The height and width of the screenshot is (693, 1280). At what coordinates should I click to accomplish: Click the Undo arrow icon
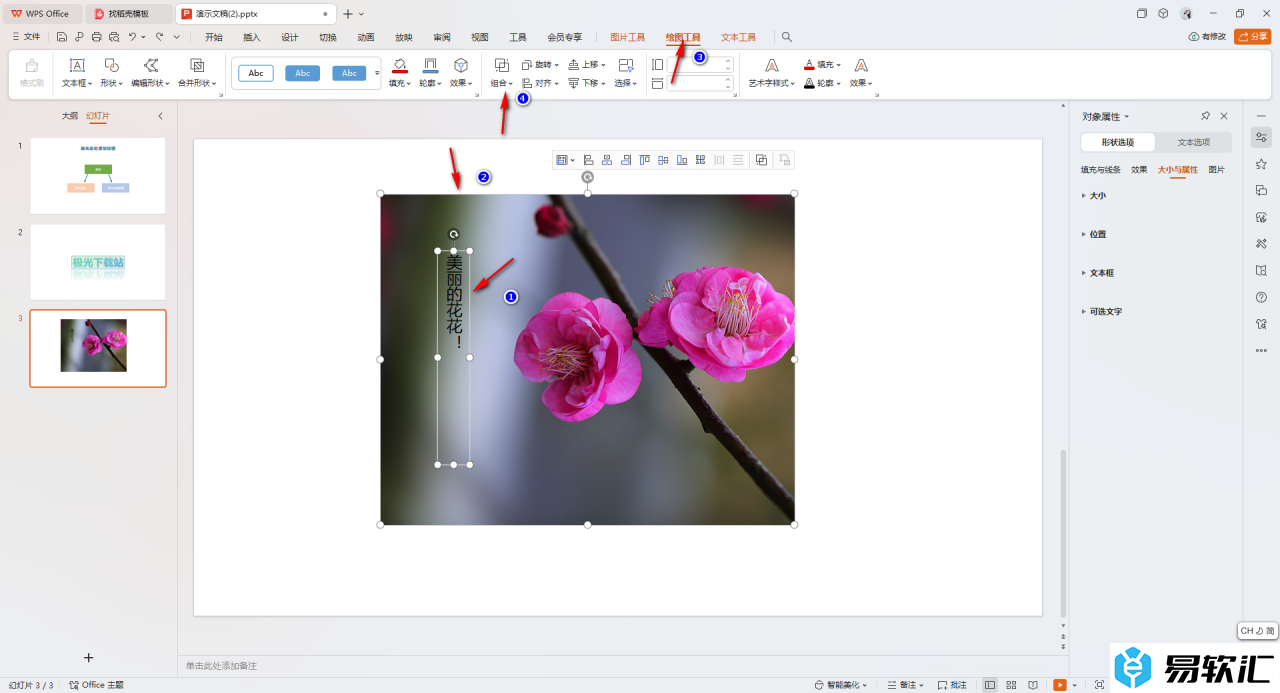tap(132, 37)
